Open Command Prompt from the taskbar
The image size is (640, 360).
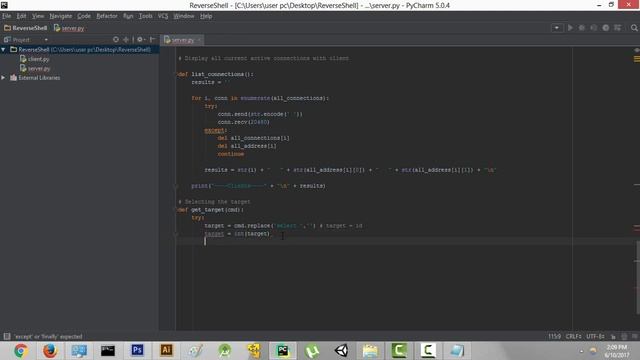[108, 351]
